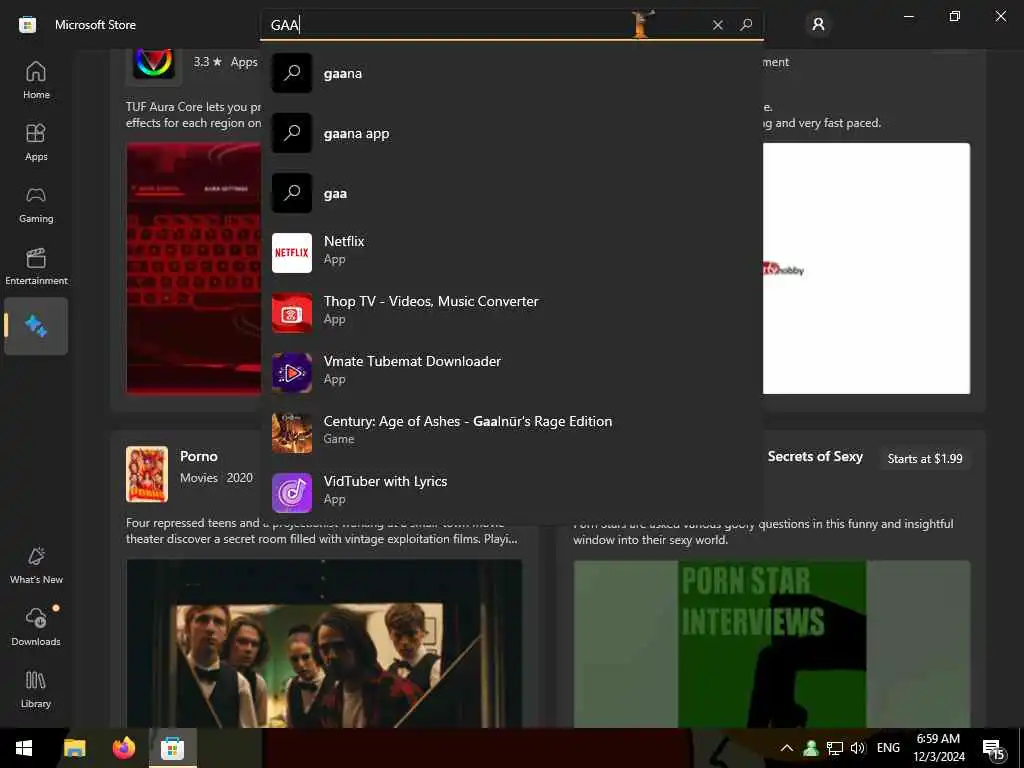Open the Apps section in sidebar

click(36, 142)
